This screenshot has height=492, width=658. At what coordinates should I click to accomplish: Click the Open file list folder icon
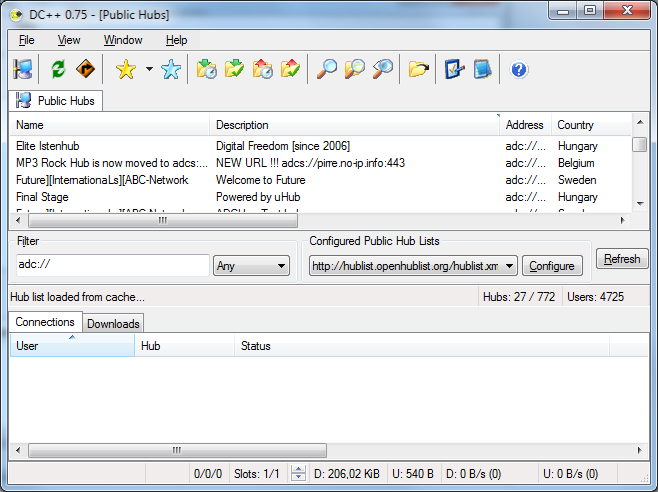(x=419, y=69)
